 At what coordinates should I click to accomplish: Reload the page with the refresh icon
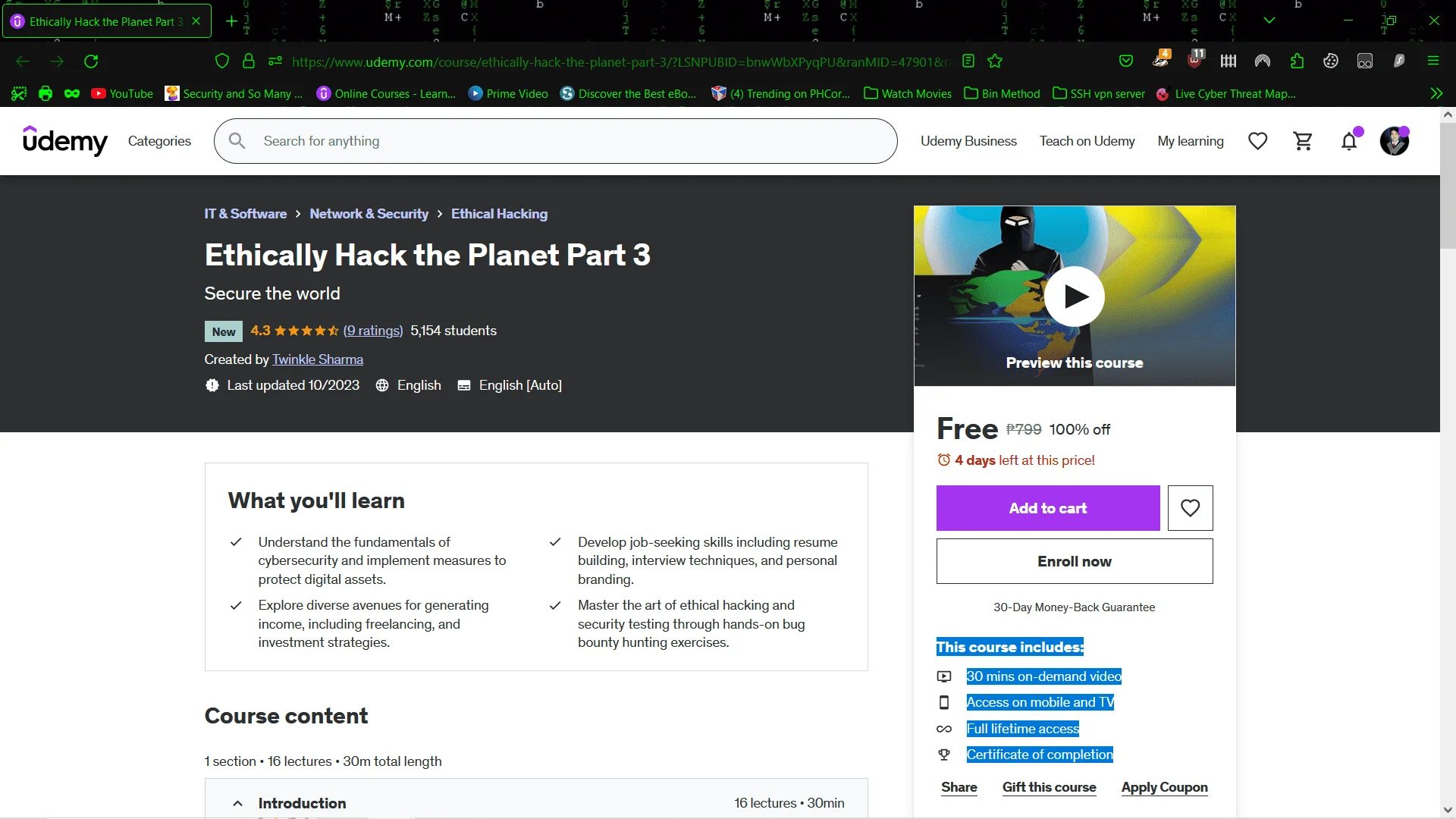point(91,61)
